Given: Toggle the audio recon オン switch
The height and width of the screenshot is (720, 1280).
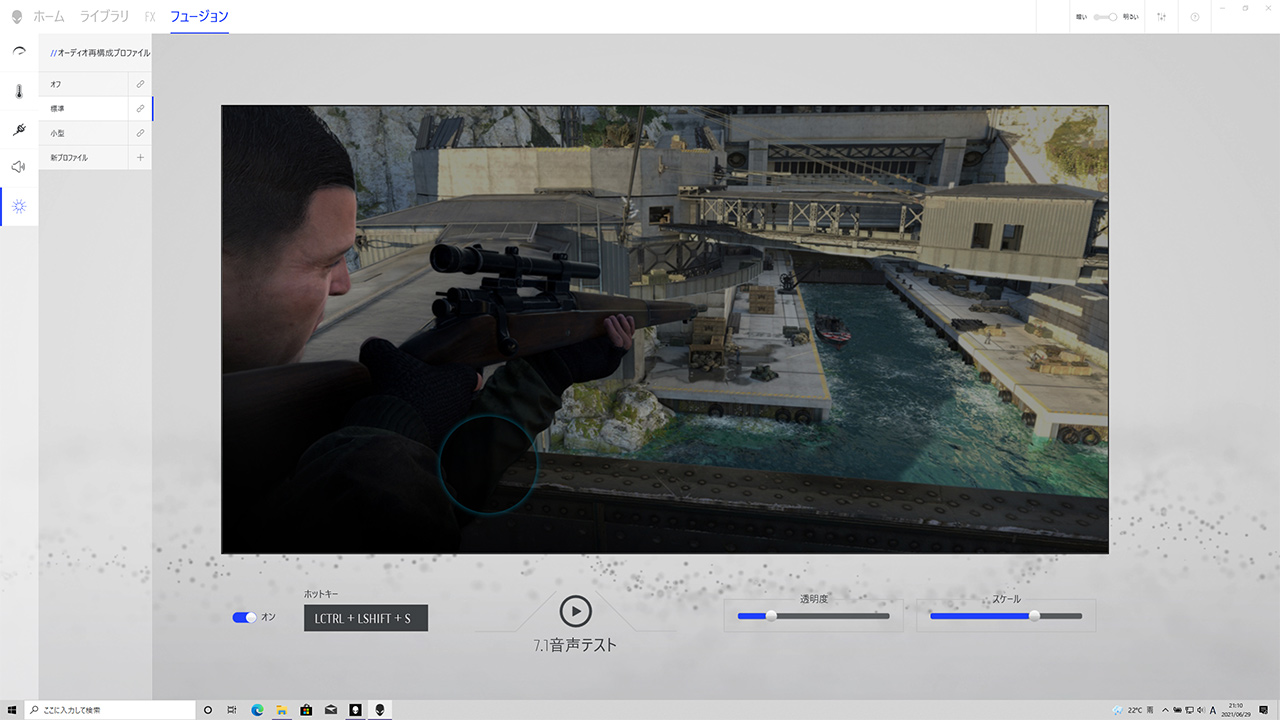Looking at the screenshot, I should click(x=244, y=618).
